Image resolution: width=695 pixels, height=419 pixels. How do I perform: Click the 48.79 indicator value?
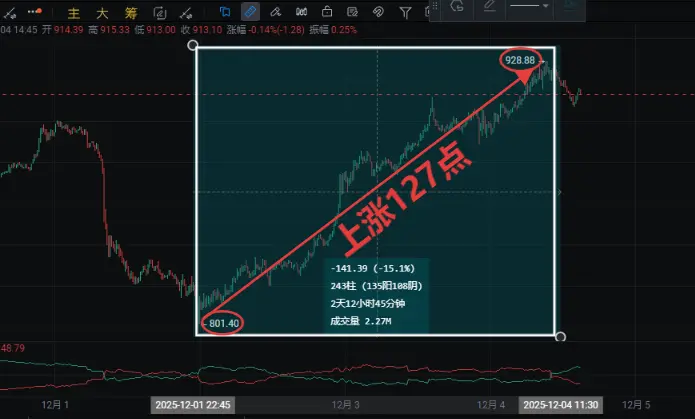click(12, 348)
